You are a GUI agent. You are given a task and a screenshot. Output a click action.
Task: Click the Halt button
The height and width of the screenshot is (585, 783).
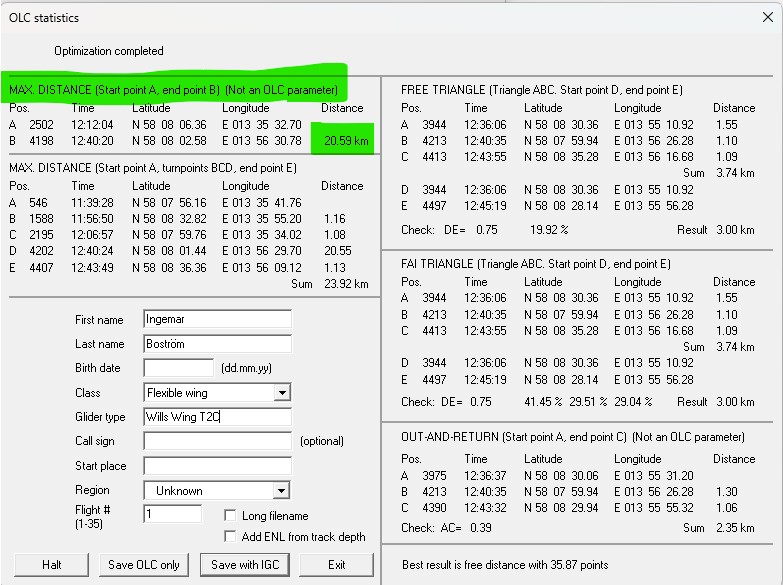pyautogui.click(x=51, y=565)
